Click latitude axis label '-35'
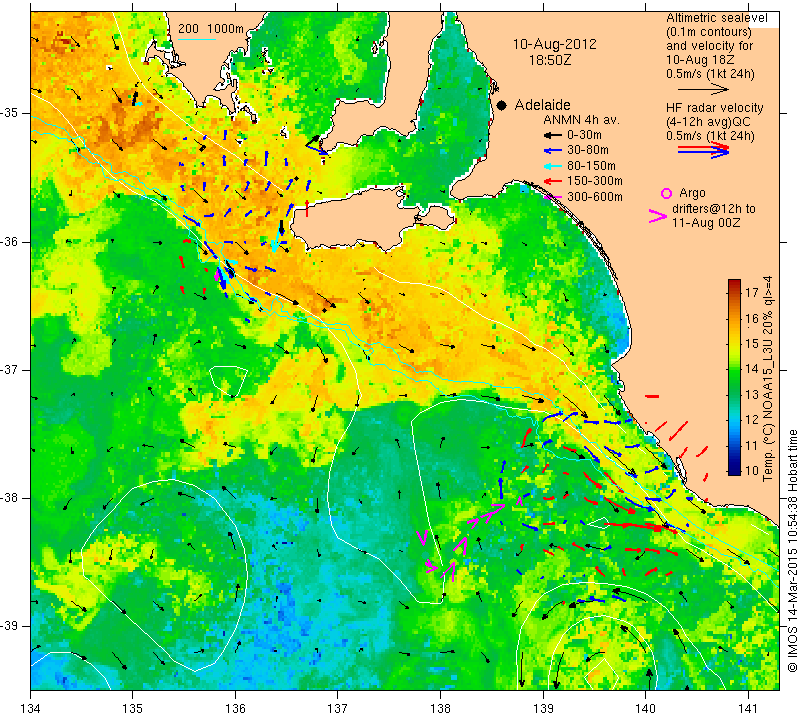 (10, 113)
